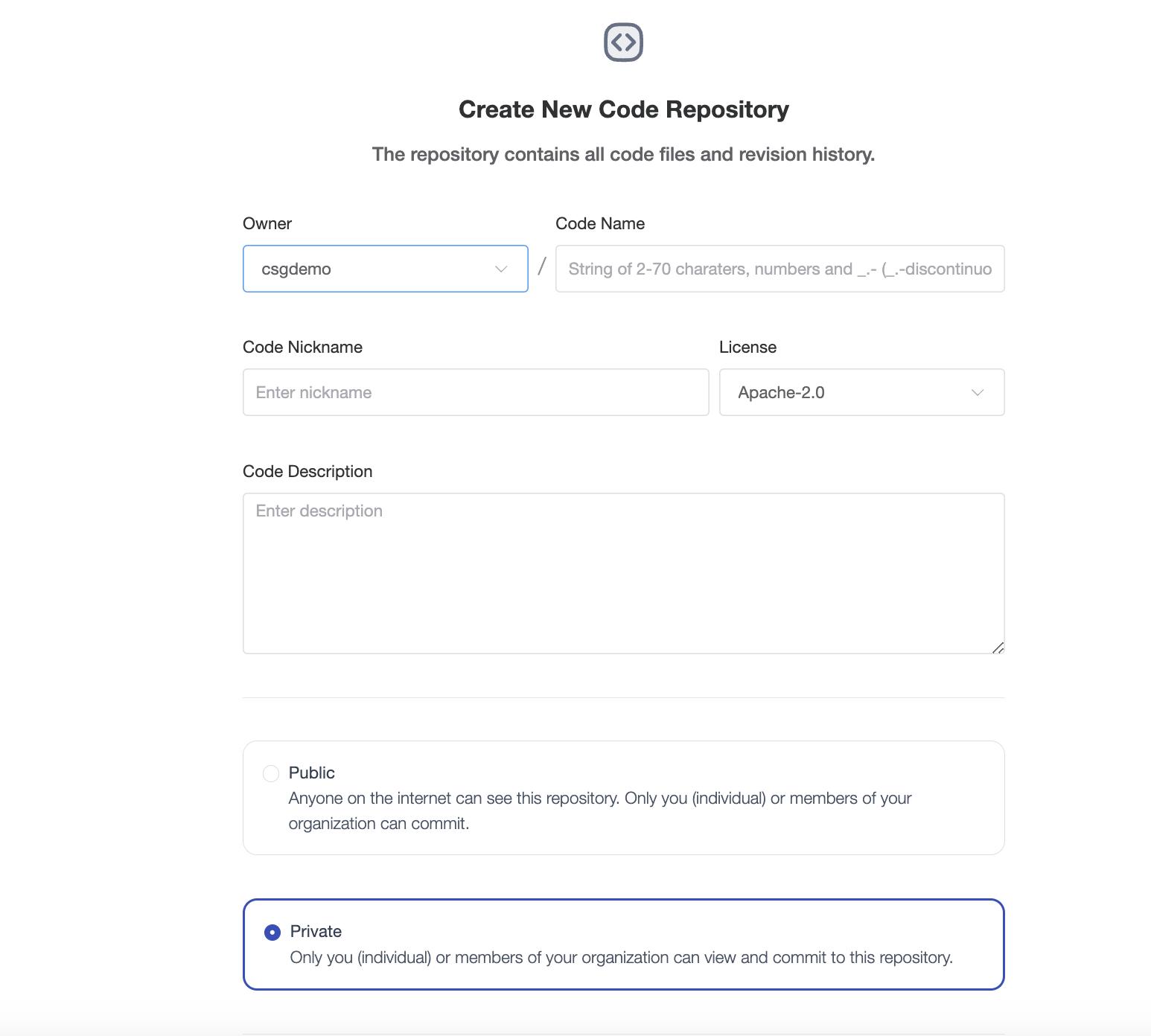
Task: Select the Public visibility radio button
Action: click(271, 773)
